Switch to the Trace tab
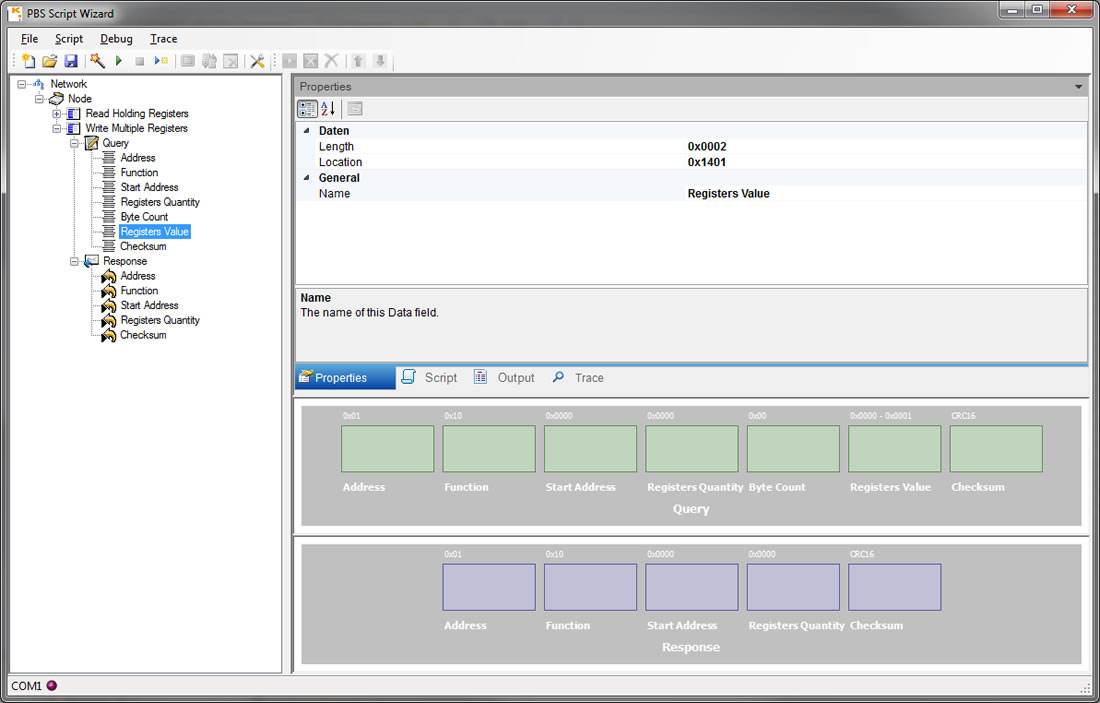This screenshot has height=703, width=1100. (588, 378)
